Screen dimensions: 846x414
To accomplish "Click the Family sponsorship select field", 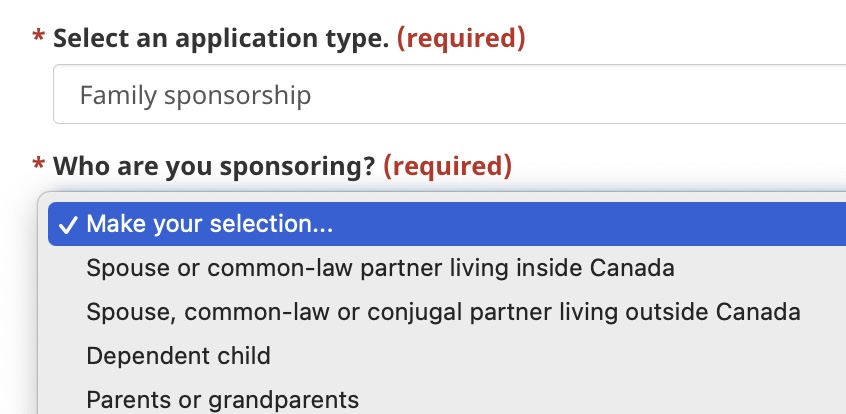I will (x=450, y=95).
